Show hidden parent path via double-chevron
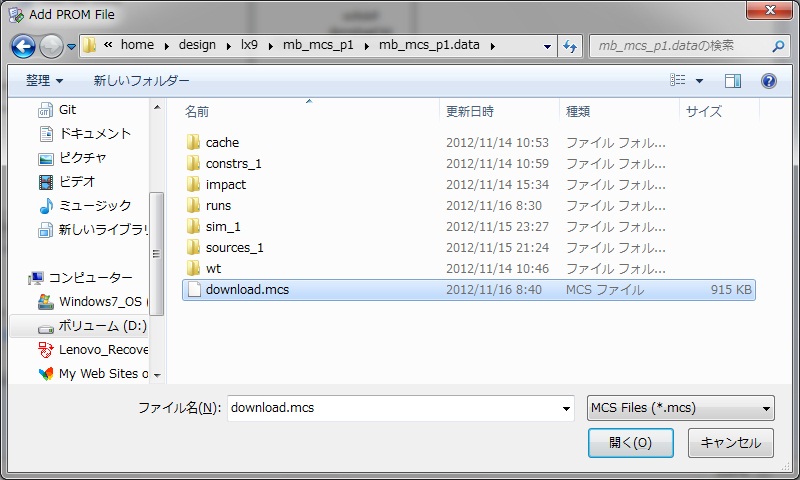Screen dimensions: 800x480 click(108, 45)
